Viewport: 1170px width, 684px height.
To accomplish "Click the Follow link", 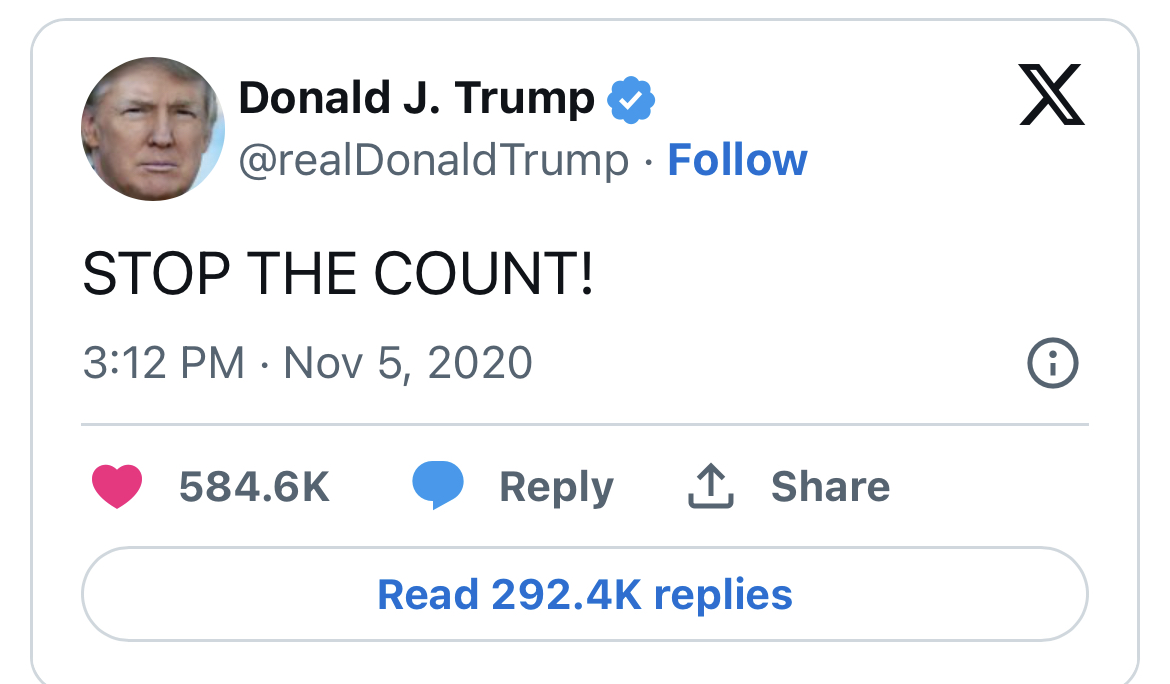I will click(737, 160).
